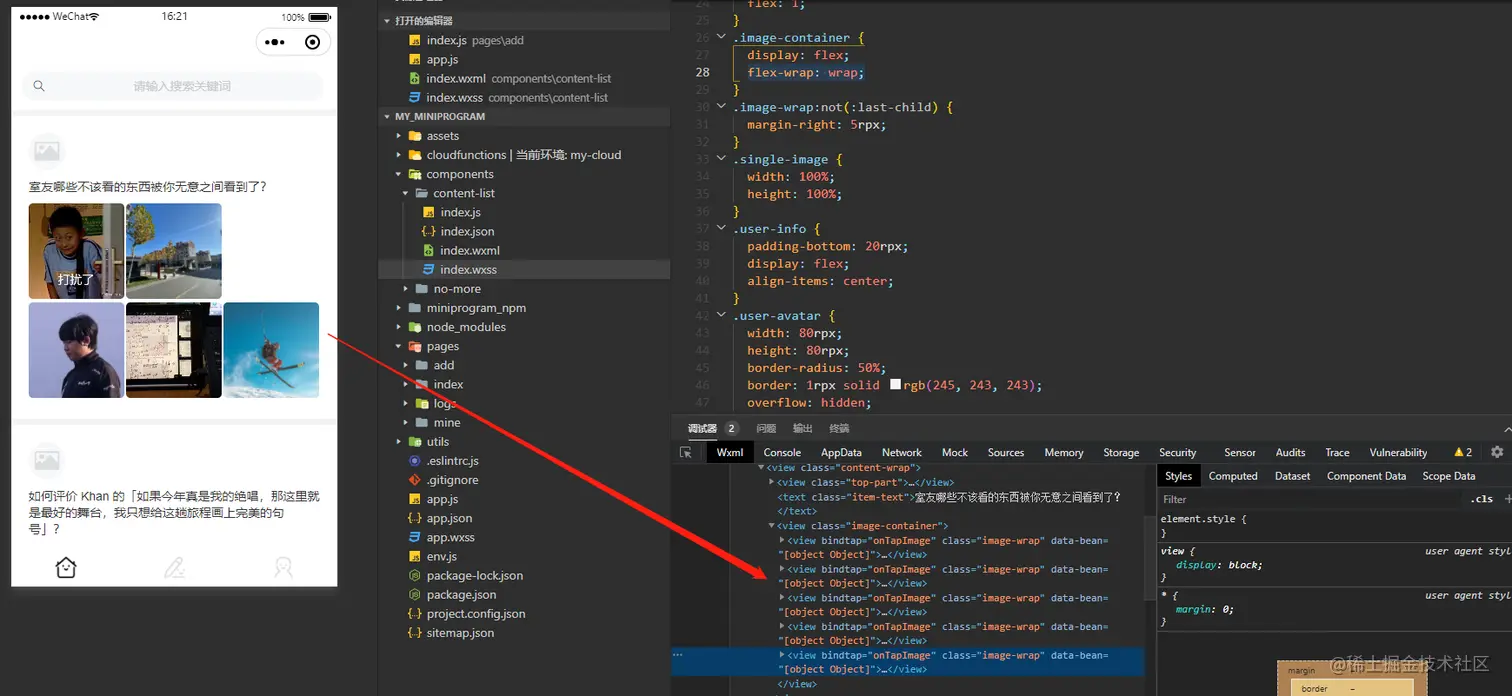Collapse the content-list folder

[406, 193]
